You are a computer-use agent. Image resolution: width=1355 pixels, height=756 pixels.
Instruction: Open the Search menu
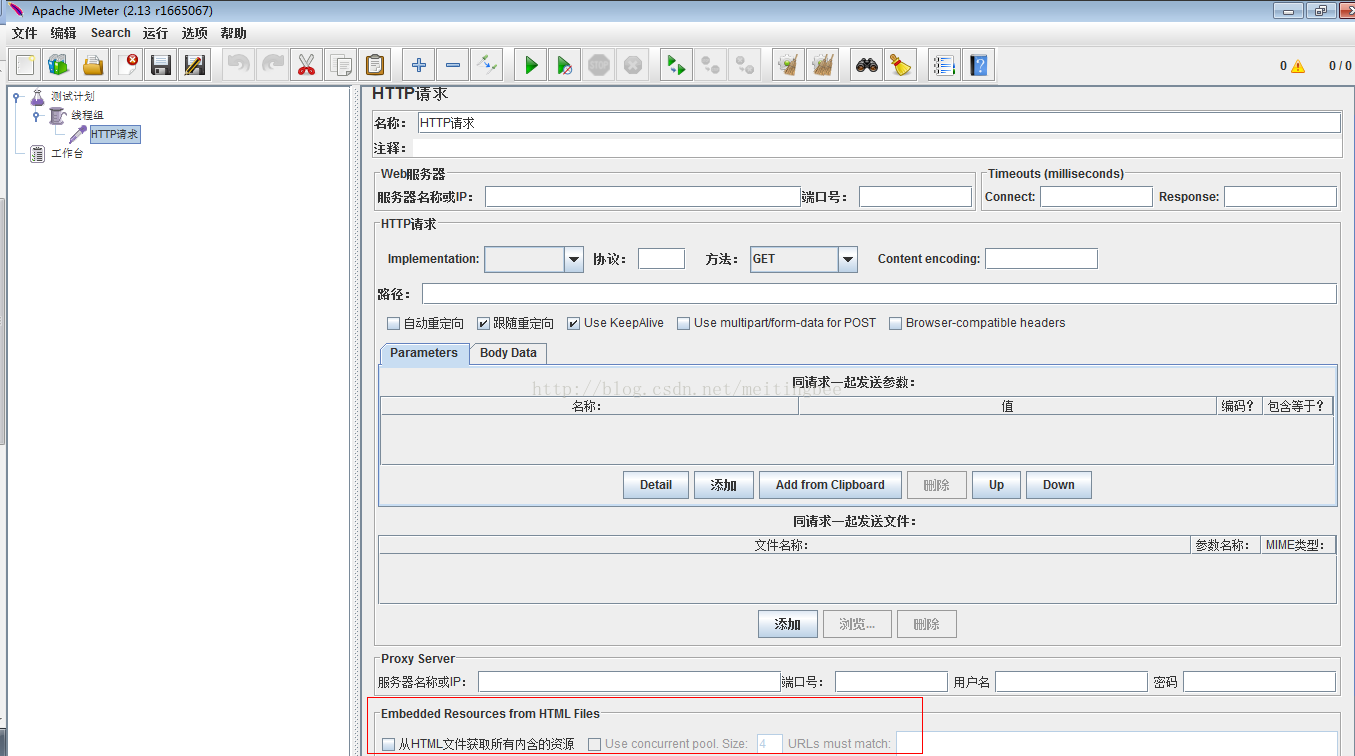click(x=110, y=33)
